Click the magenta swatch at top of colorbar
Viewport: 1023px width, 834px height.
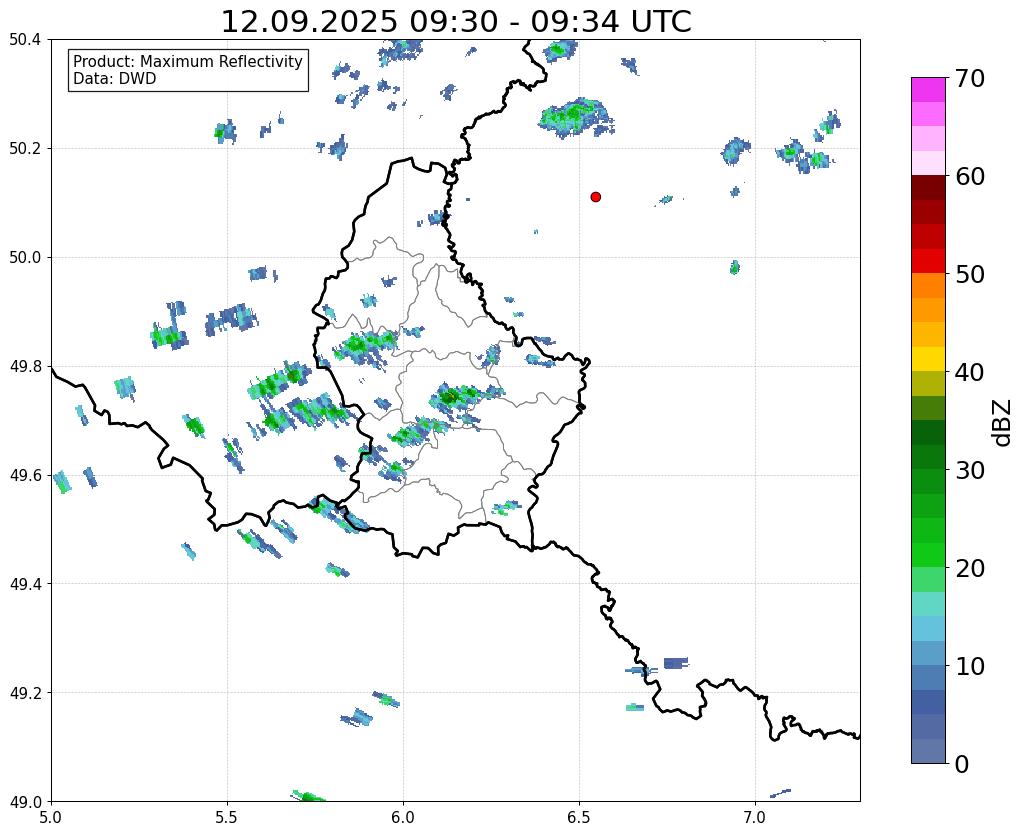(928, 90)
